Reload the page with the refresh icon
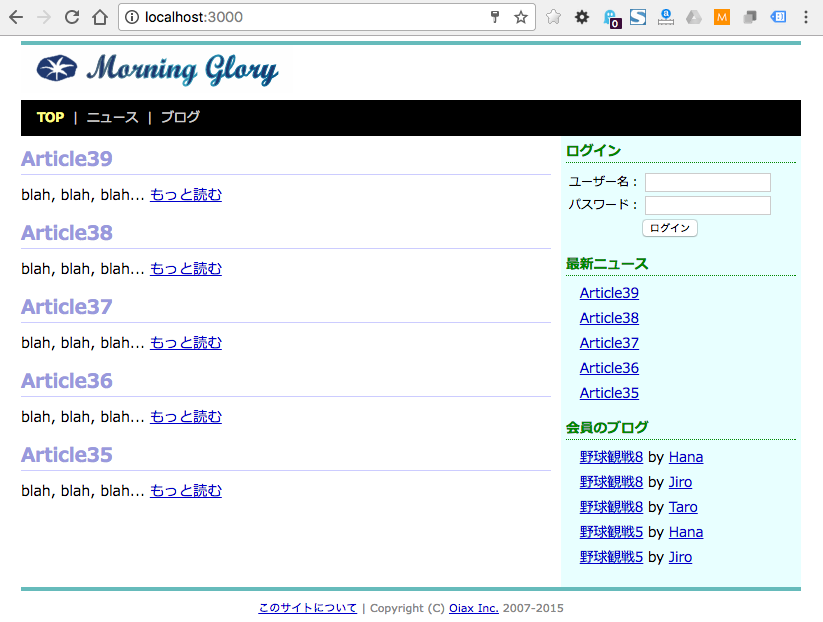Image resolution: width=823 pixels, height=622 pixels. pyautogui.click(x=72, y=17)
